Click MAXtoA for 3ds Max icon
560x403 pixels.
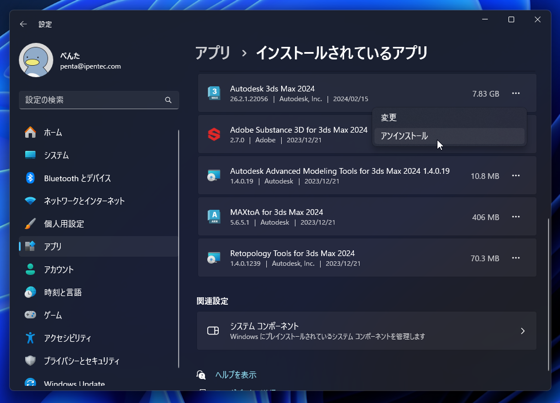tap(214, 217)
